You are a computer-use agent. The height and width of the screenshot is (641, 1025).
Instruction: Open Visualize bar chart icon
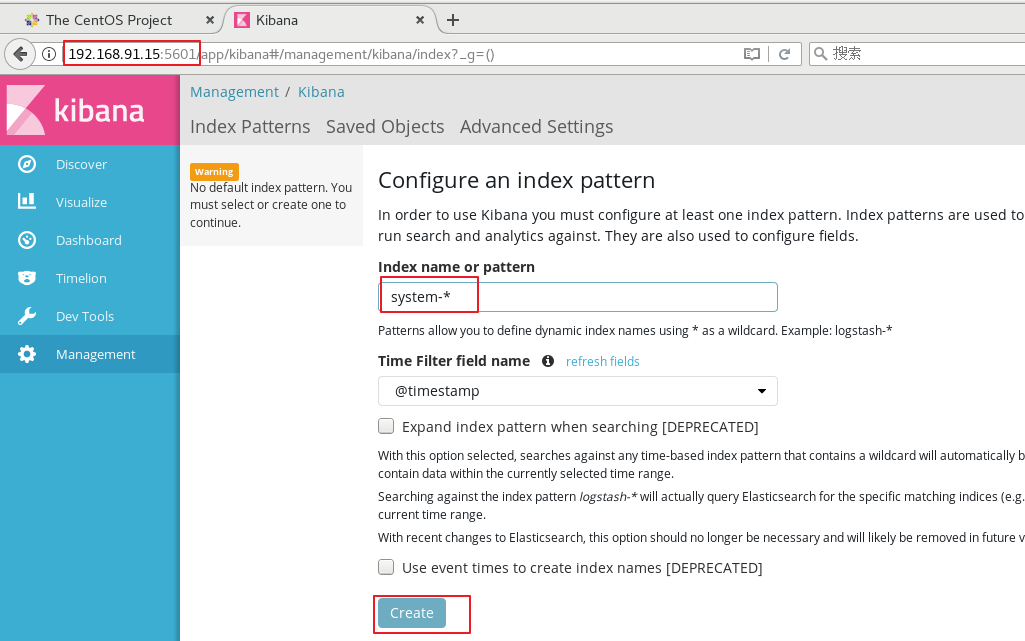[27, 201]
